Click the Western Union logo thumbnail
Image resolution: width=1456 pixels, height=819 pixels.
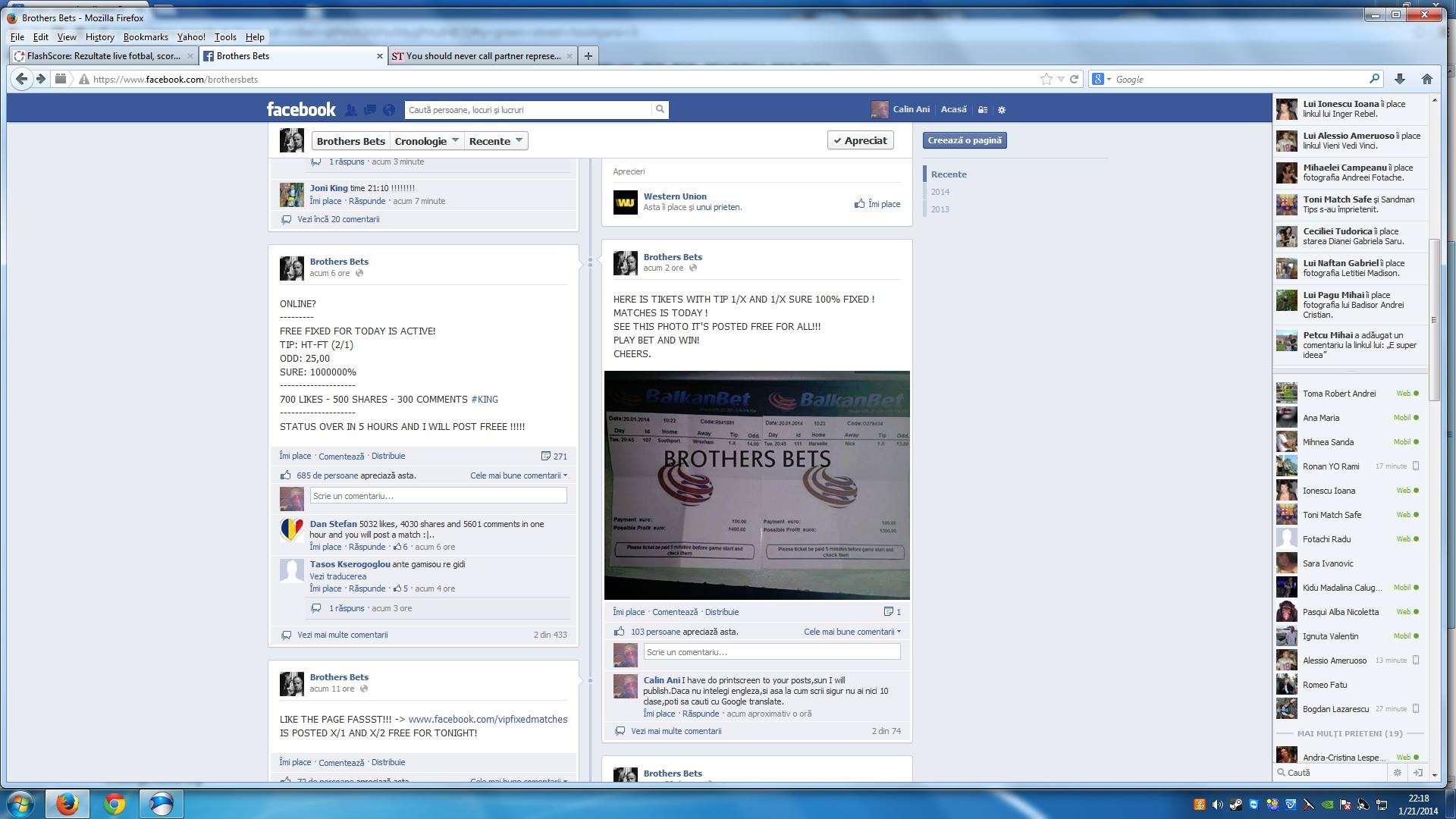(625, 202)
